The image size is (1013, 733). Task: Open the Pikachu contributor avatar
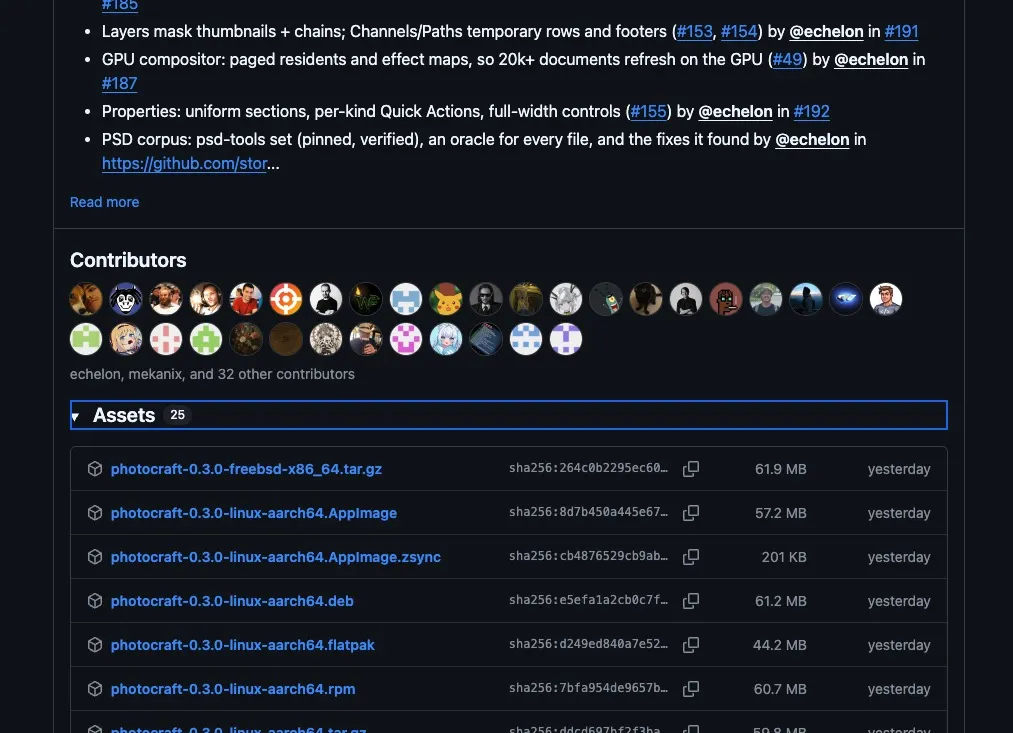(x=446, y=299)
